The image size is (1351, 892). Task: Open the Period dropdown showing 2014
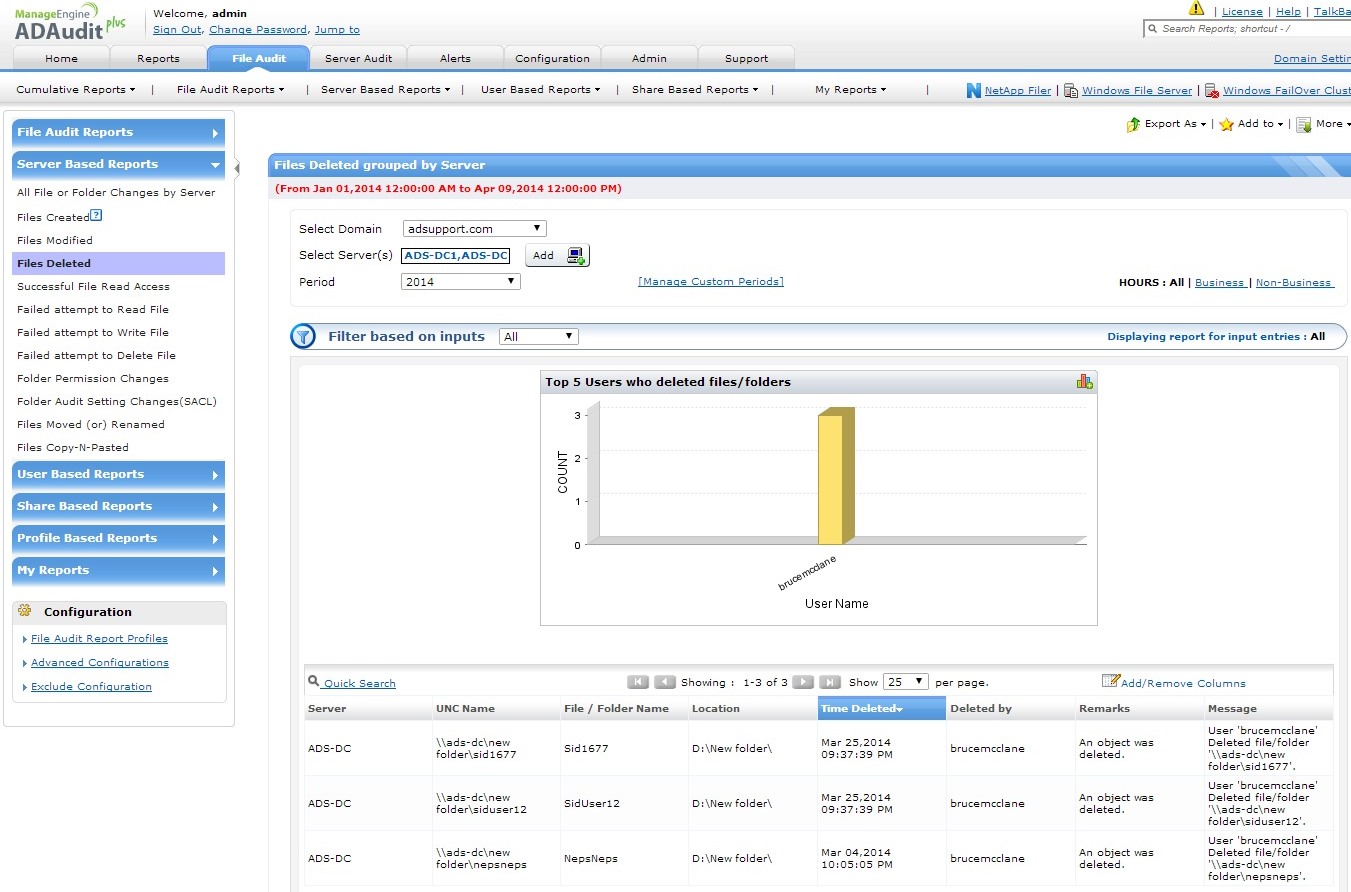pyautogui.click(x=460, y=282)
